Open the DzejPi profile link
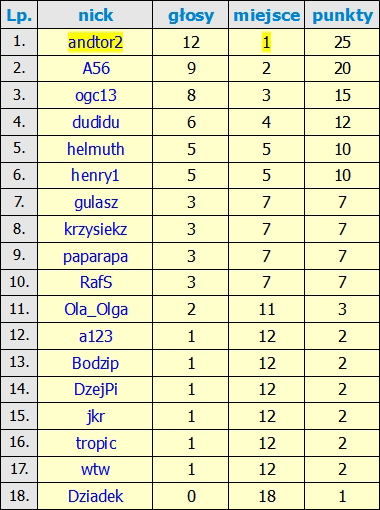380x510 pixels. pos(96,390)
